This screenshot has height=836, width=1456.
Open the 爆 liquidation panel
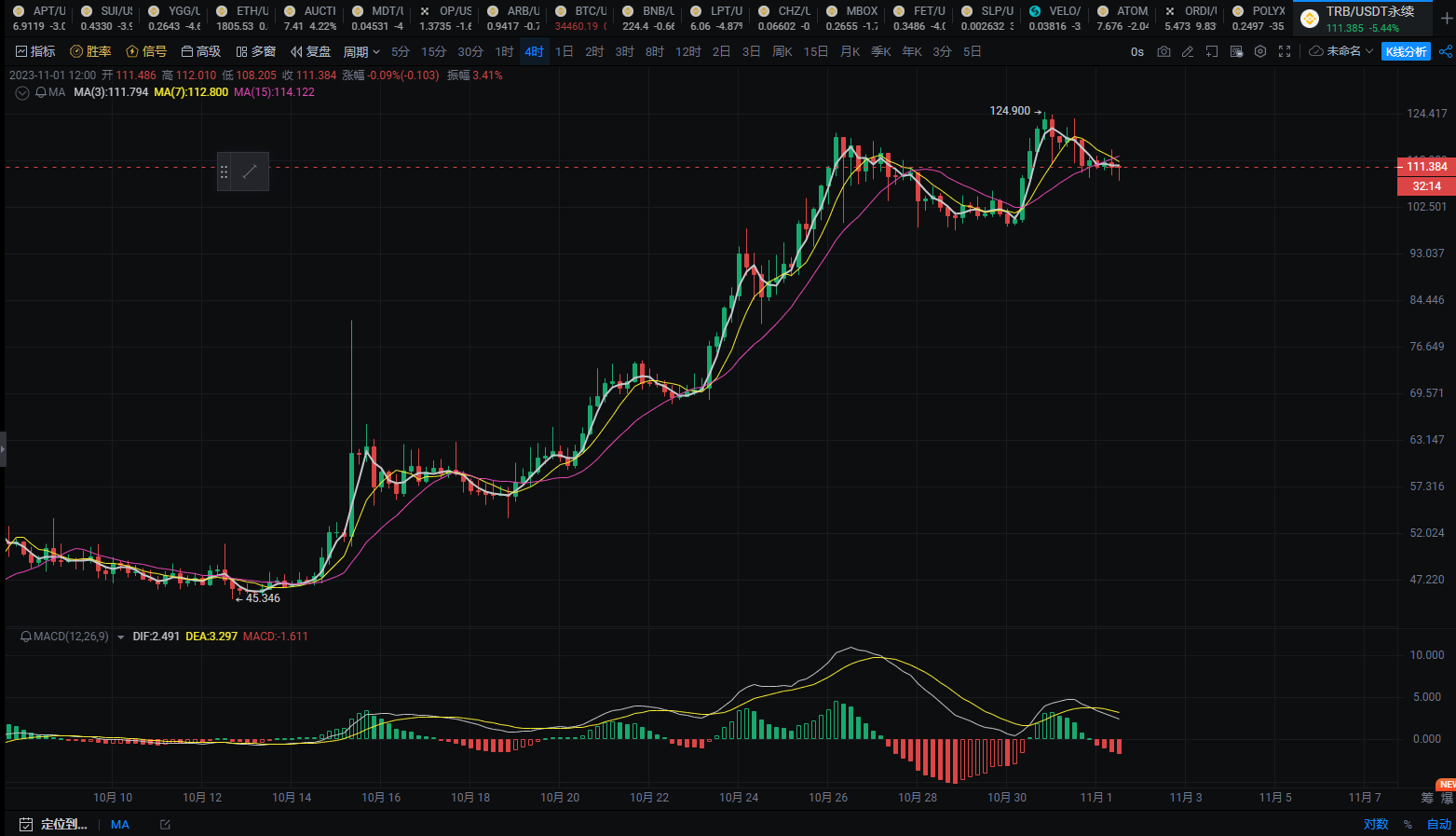point(1447,798)
